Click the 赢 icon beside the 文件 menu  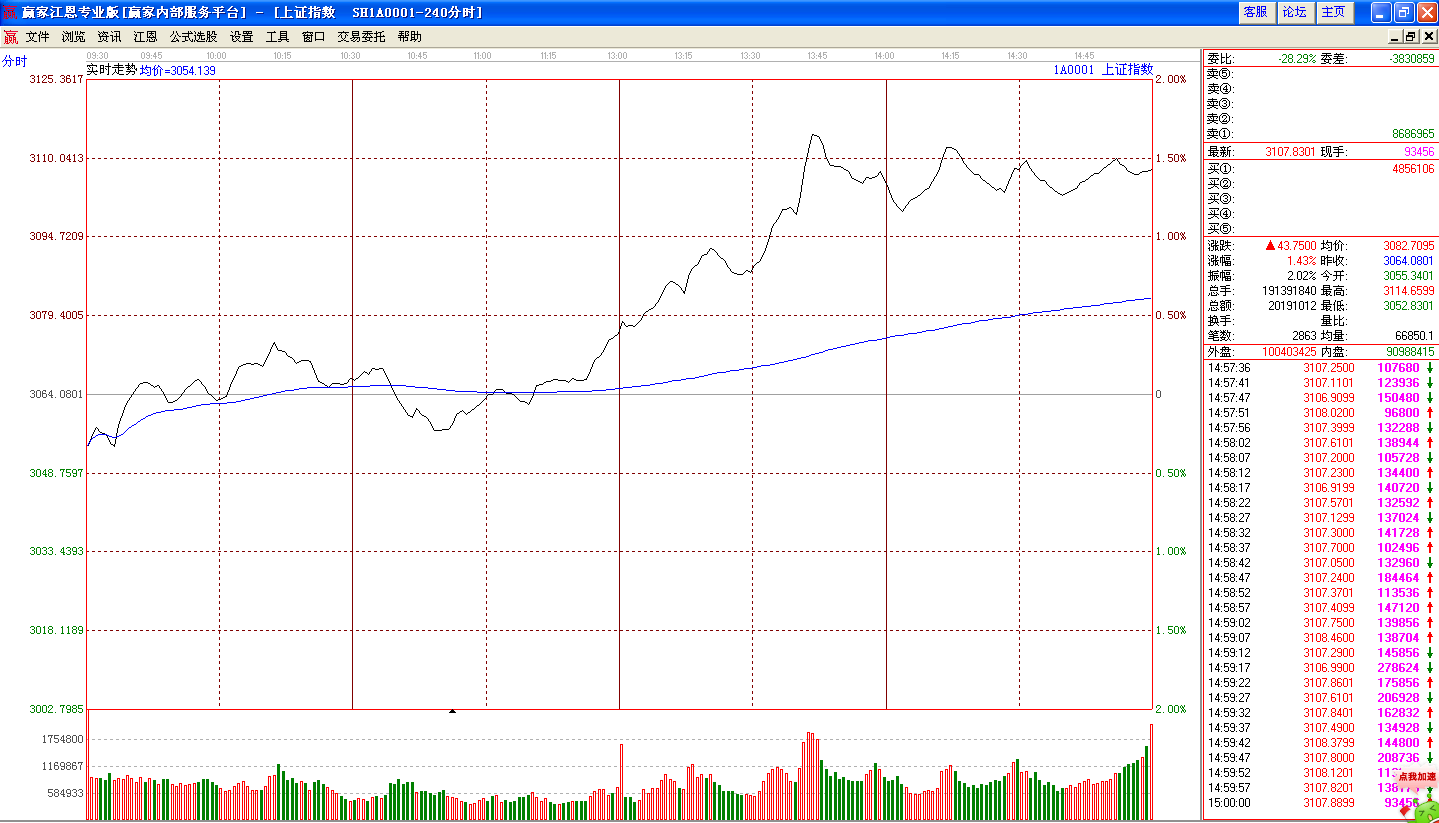[10, 37]
